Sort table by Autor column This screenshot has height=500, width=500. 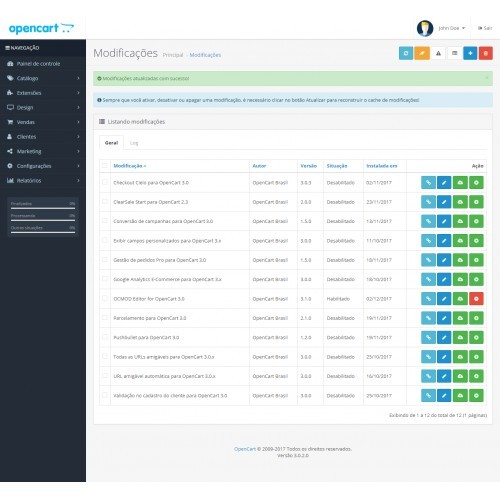[x=259, y=166]
